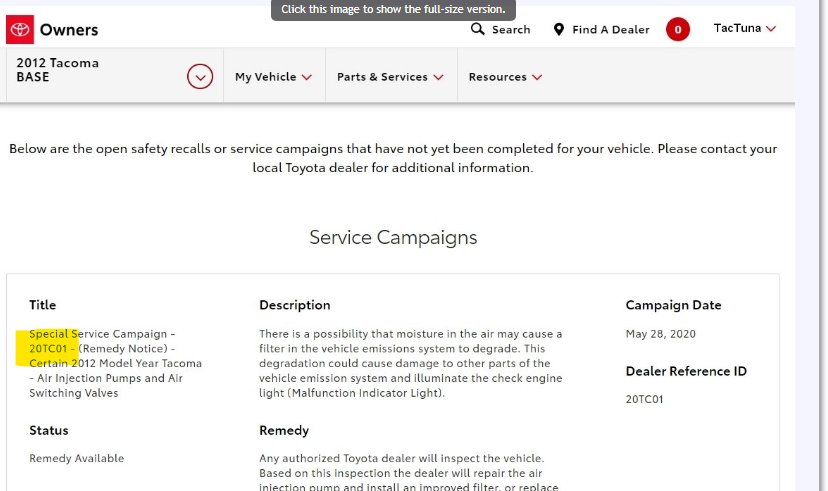Click the red notification badge showing 0
This screenshot has height=491, width=828.
tap(678, 29)
